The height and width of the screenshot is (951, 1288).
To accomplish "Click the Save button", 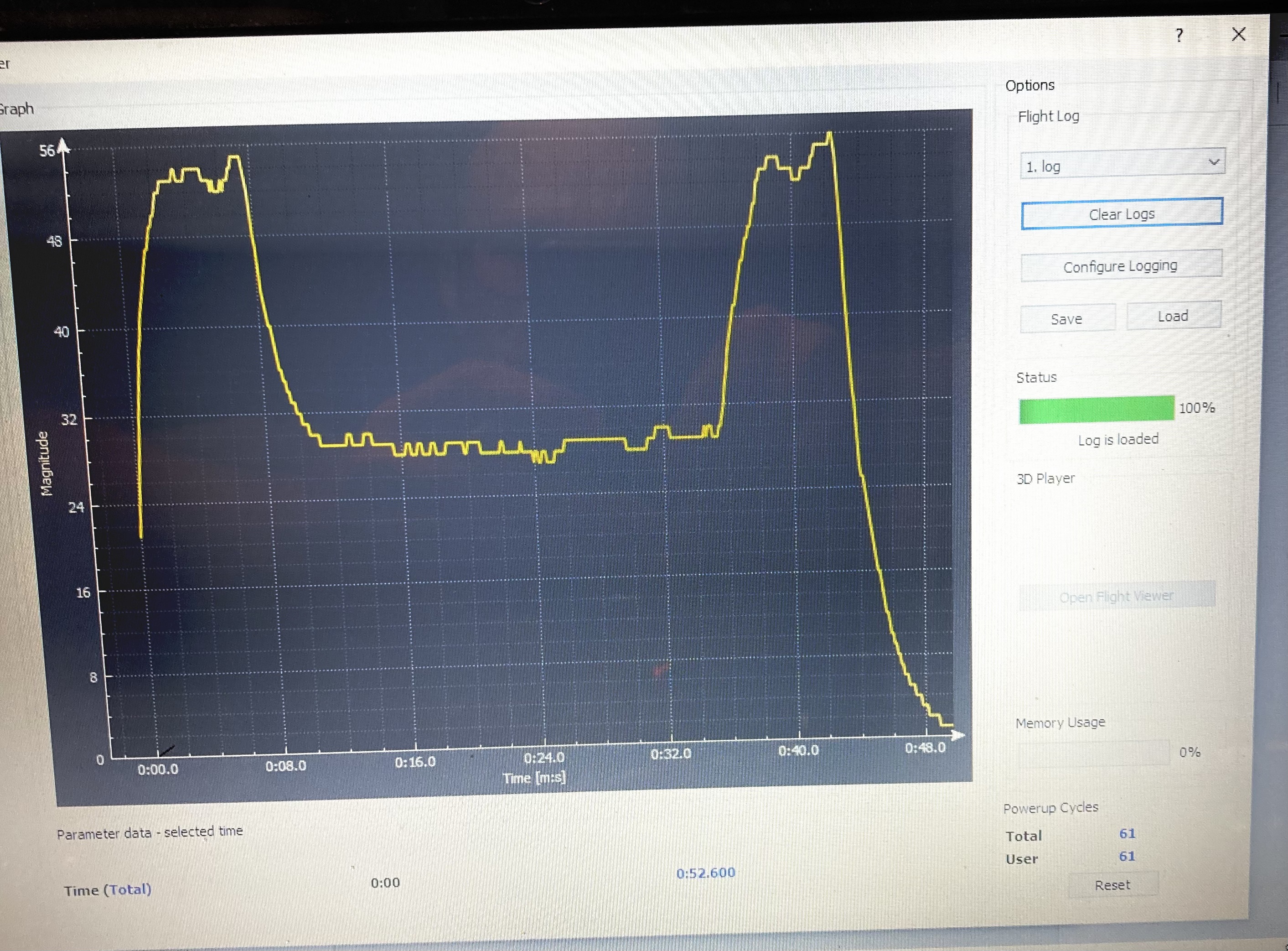I will pyautogui.click(x=1066, y=319).
